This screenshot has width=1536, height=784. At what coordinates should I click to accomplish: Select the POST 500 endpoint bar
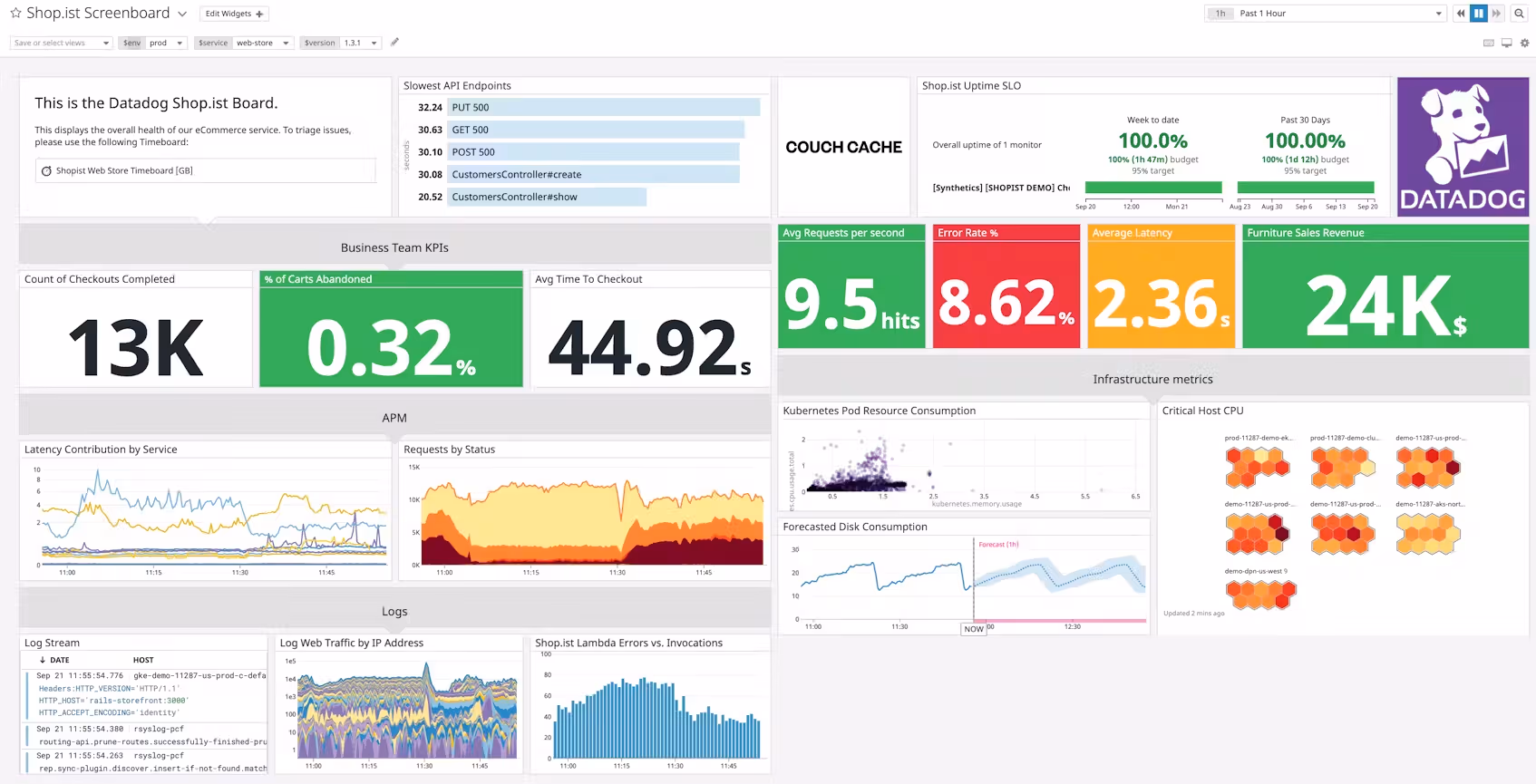point(594,152)
